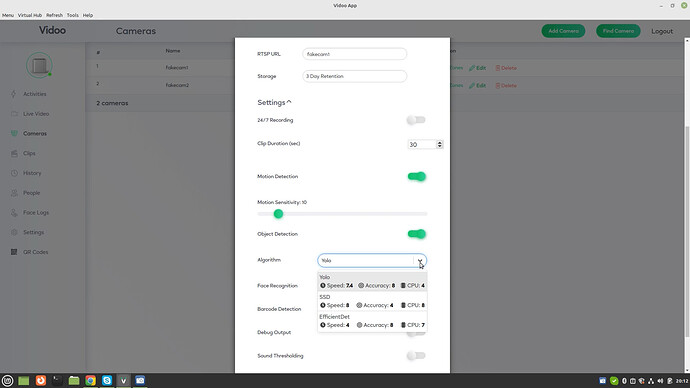Open Skype from the taskbar

coord(107,381)
